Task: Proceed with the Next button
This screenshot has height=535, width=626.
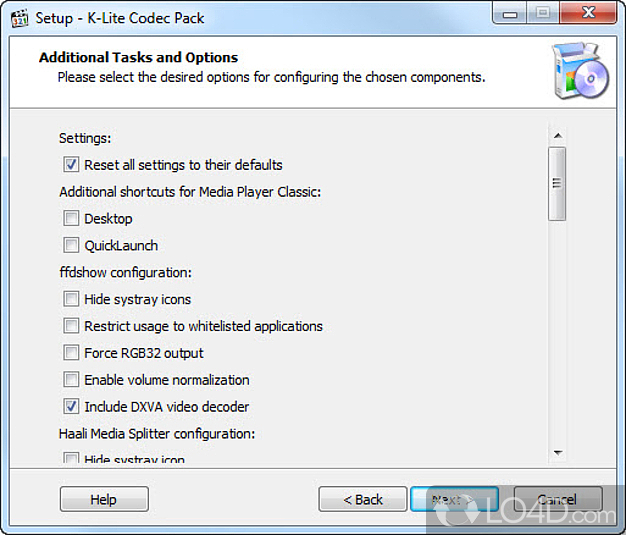Action: point(453,499)
